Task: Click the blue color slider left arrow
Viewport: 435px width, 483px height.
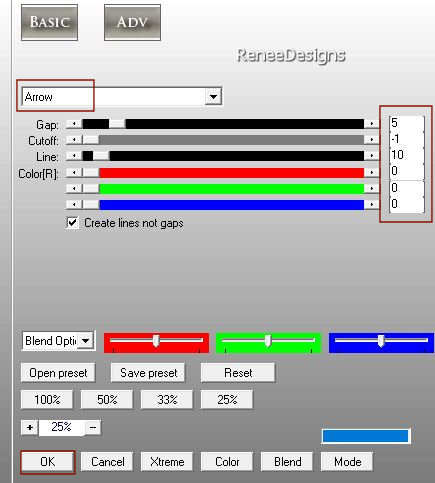Action: coord(74,204)
